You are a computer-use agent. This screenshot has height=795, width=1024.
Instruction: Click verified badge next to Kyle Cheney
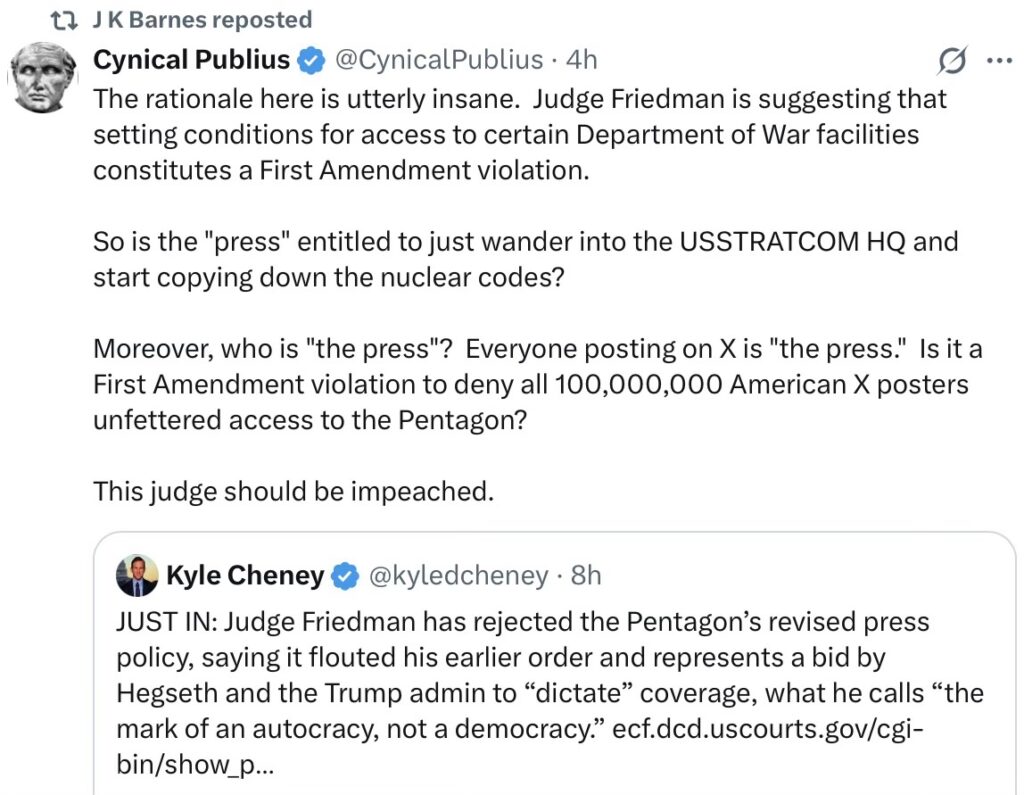346,576
